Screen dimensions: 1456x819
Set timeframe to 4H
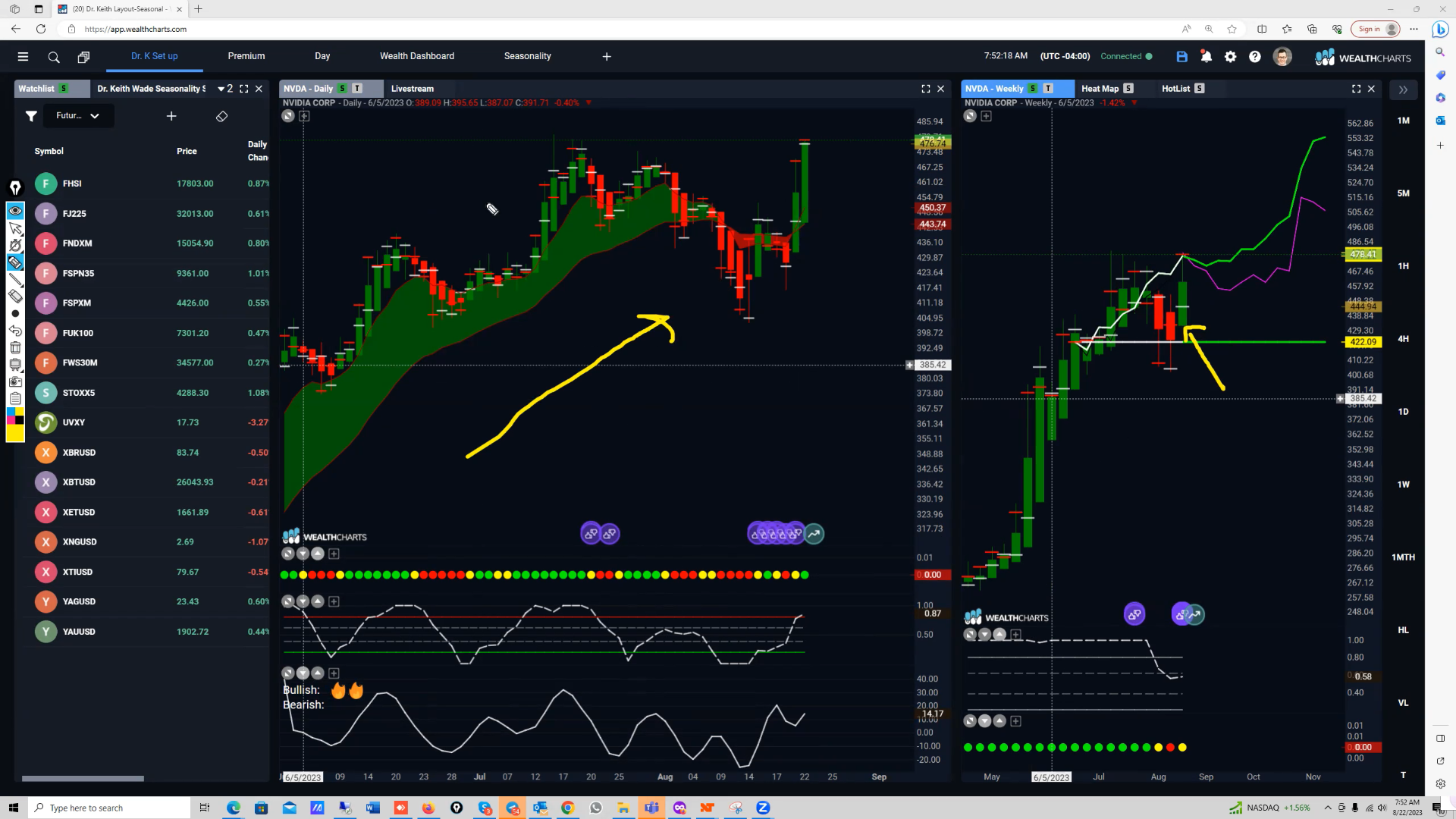pyautogui.click(x=1404, y=339)
